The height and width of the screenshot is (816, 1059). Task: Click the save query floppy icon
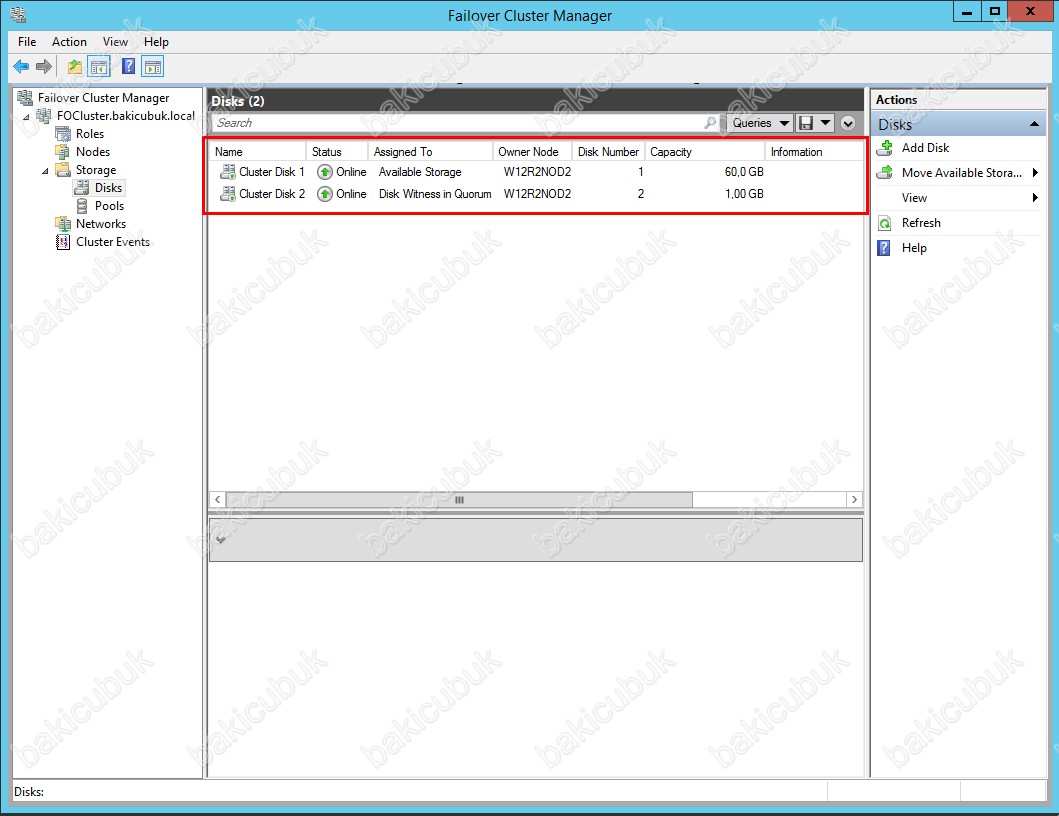(806, 123)
